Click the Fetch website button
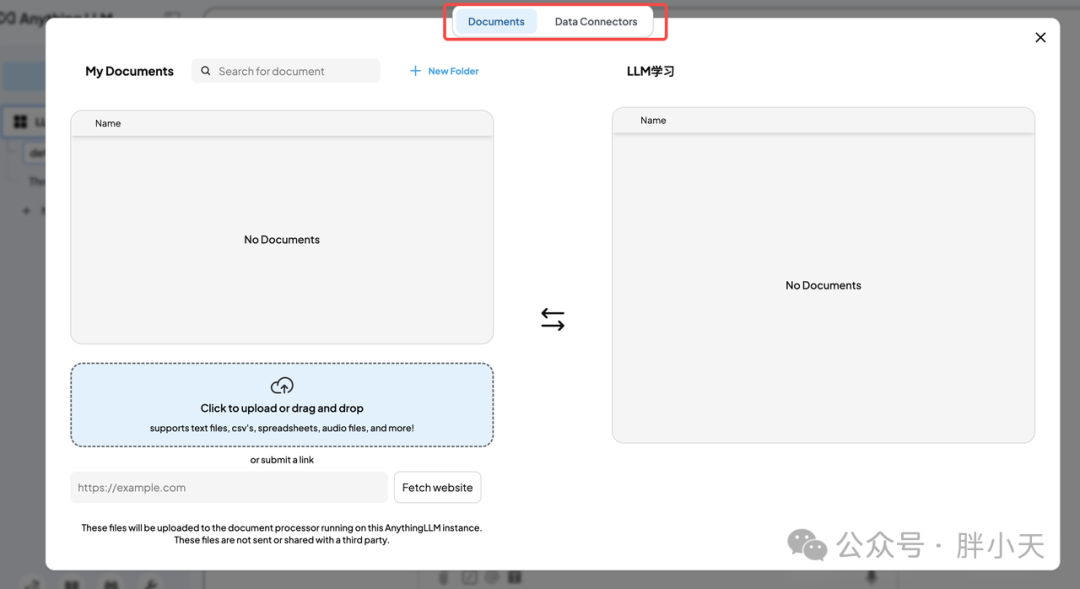This screenshot has height=589, width=1080. point(437,488)
